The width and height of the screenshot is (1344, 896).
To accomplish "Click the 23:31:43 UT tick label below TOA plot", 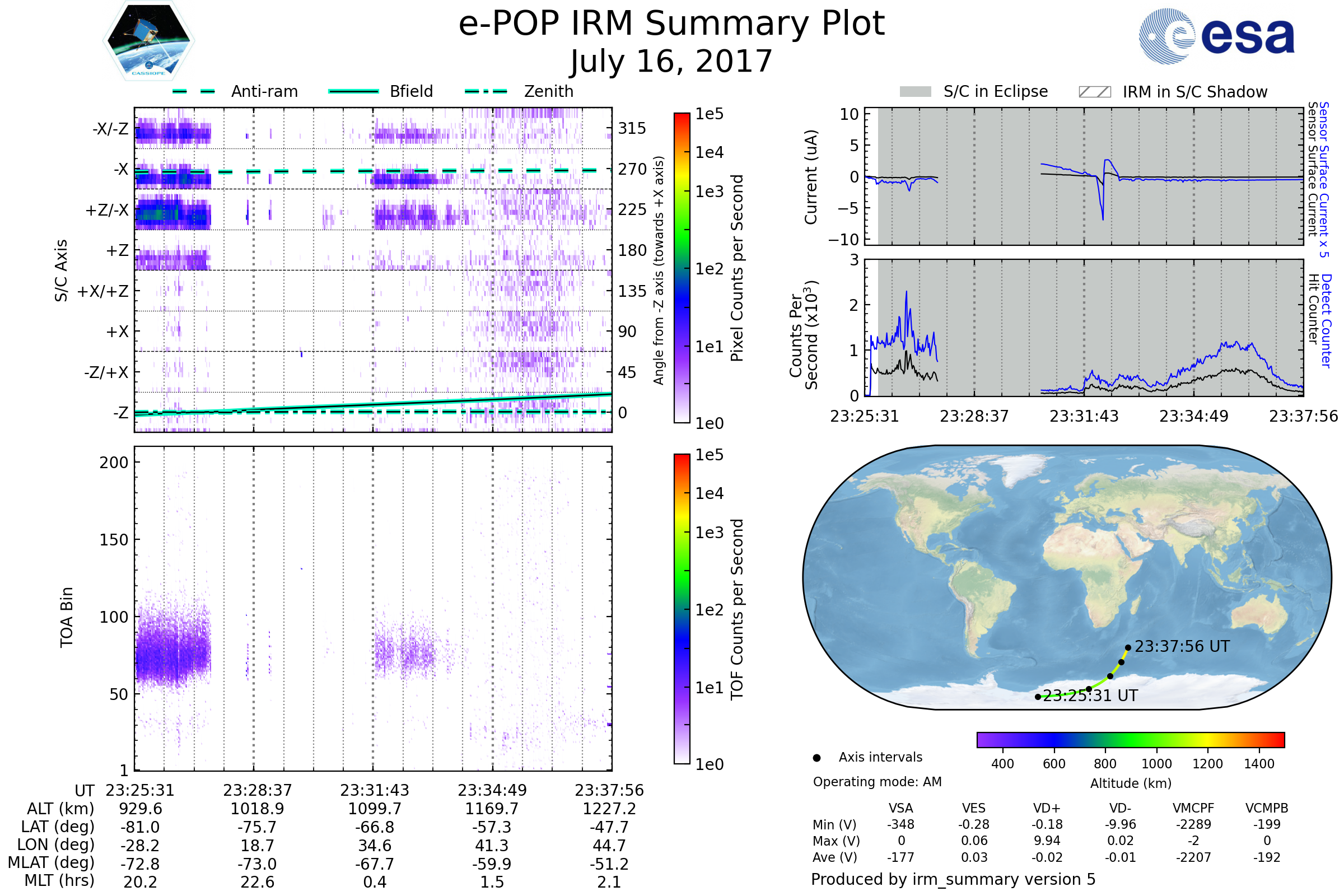I will coord(374,790).
